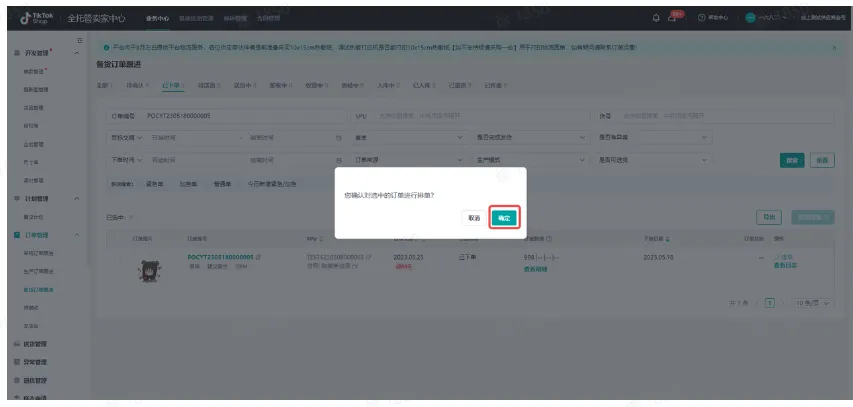Viewport: 853px width, 407px height.
Task: Copy order number POCYT2305180000005 icon
Action: [x=258, y=257]
